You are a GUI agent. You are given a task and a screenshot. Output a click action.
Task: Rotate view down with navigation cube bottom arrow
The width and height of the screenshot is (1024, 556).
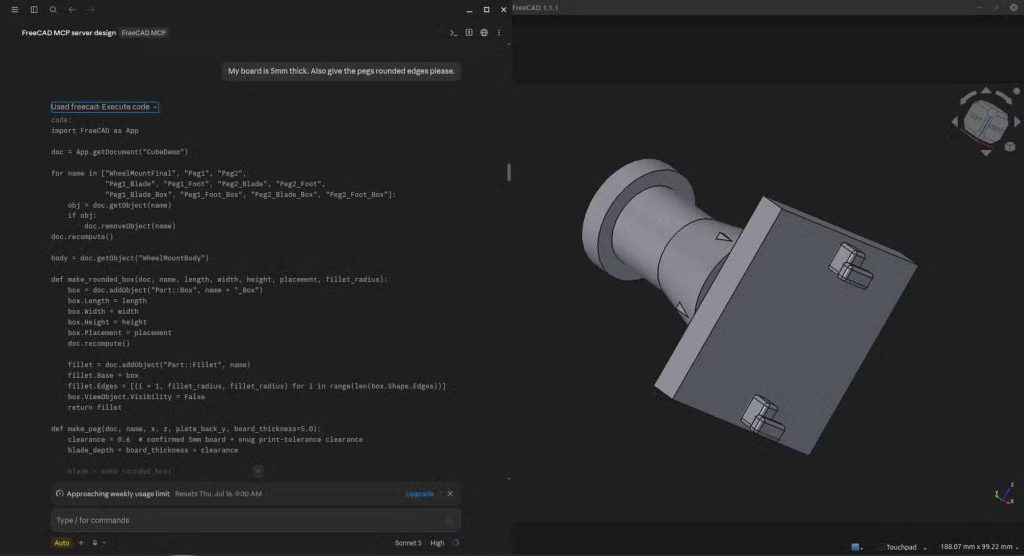click(x=986, y=152)
